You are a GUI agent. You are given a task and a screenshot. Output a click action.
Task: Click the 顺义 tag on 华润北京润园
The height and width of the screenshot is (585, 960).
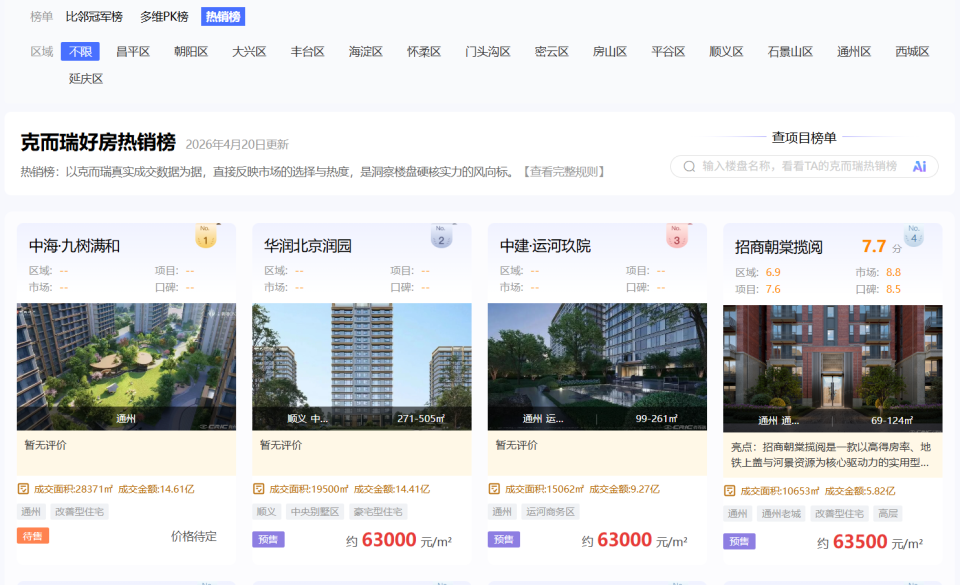pos(266,512)
